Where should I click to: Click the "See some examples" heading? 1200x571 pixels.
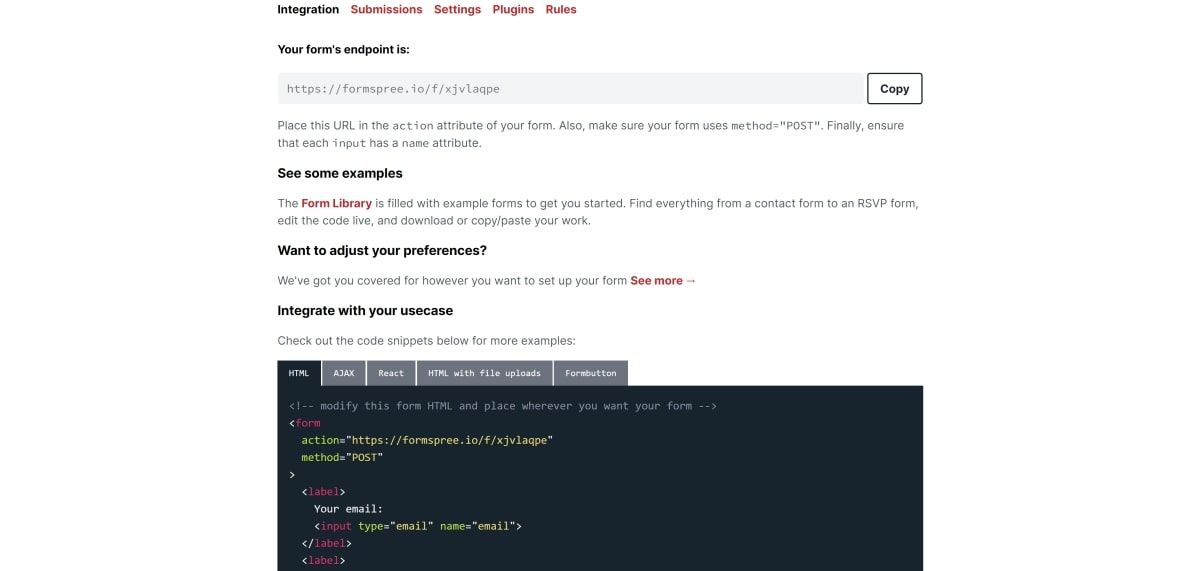[340, 173]
